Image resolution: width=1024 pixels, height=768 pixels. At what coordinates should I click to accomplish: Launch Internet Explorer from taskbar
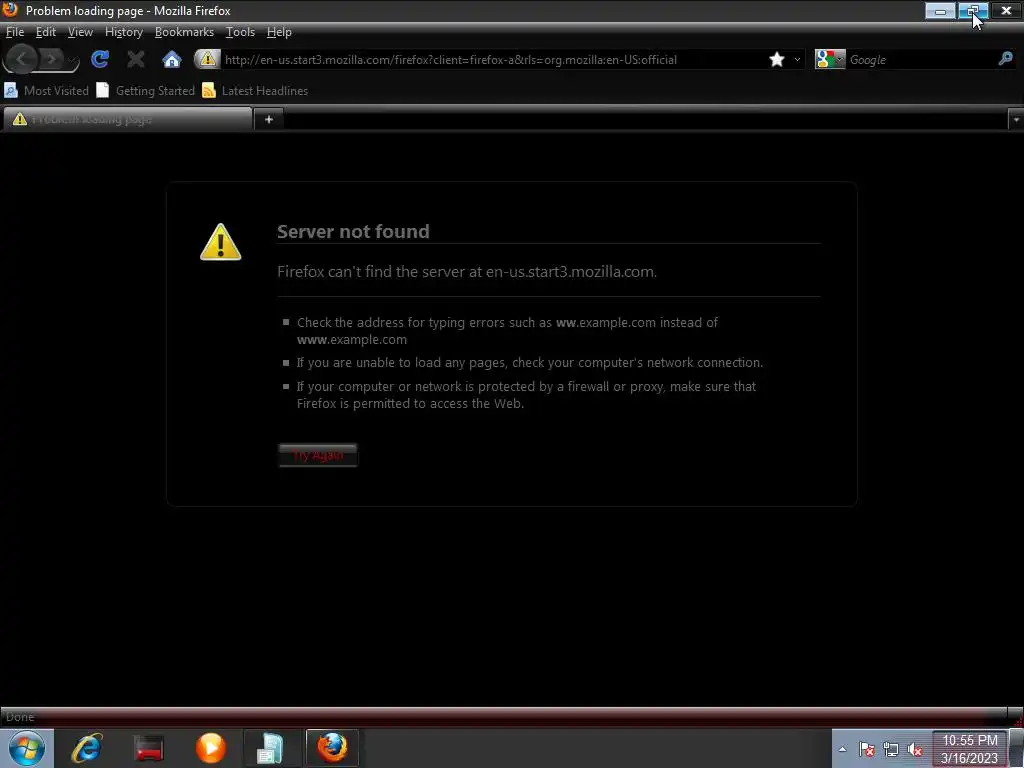pyautogui.click(x=87, y=748)
